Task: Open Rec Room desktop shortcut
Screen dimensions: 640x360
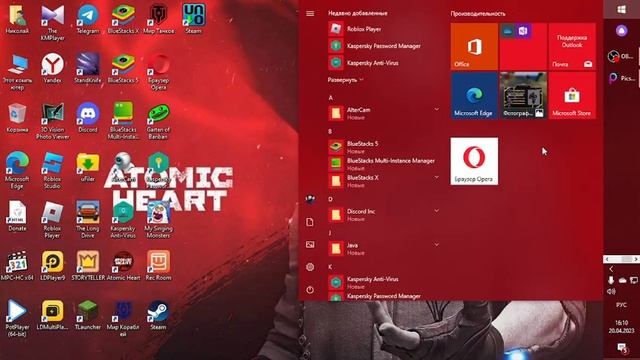Action: pos(158,266)
